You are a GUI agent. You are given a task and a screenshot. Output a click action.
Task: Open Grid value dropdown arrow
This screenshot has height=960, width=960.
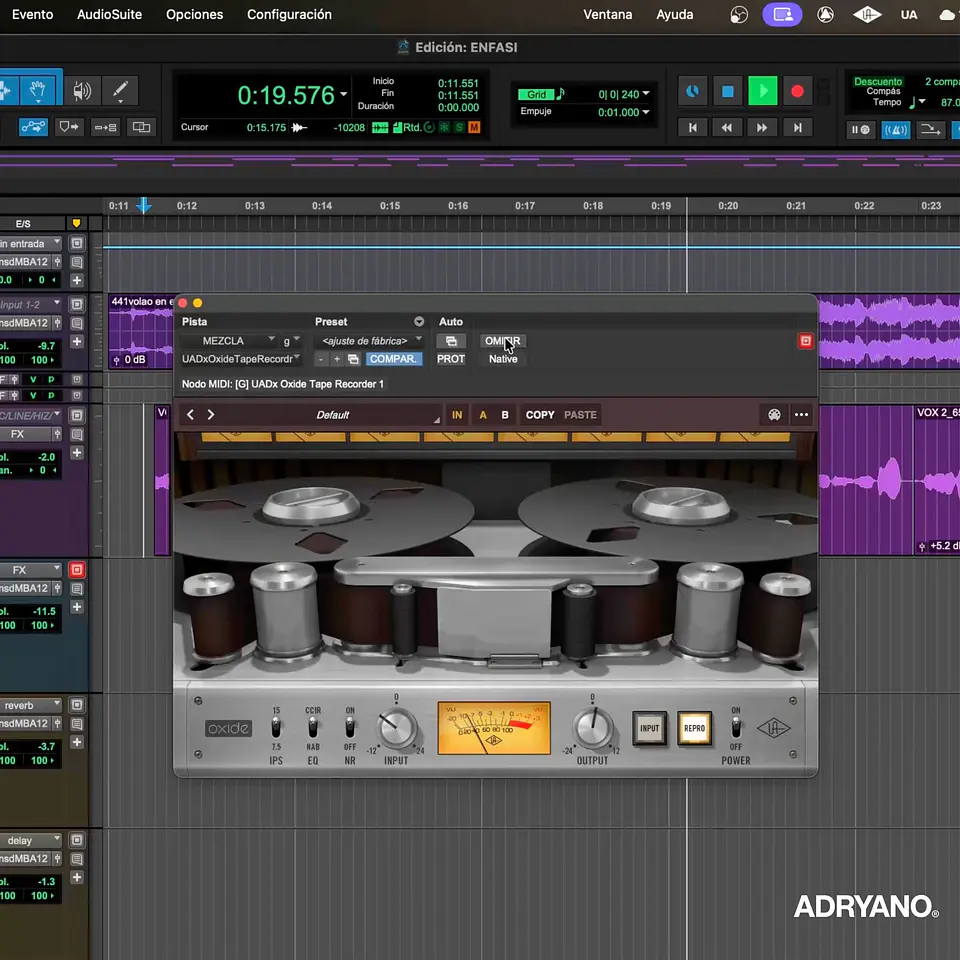[x=646, y=94]
